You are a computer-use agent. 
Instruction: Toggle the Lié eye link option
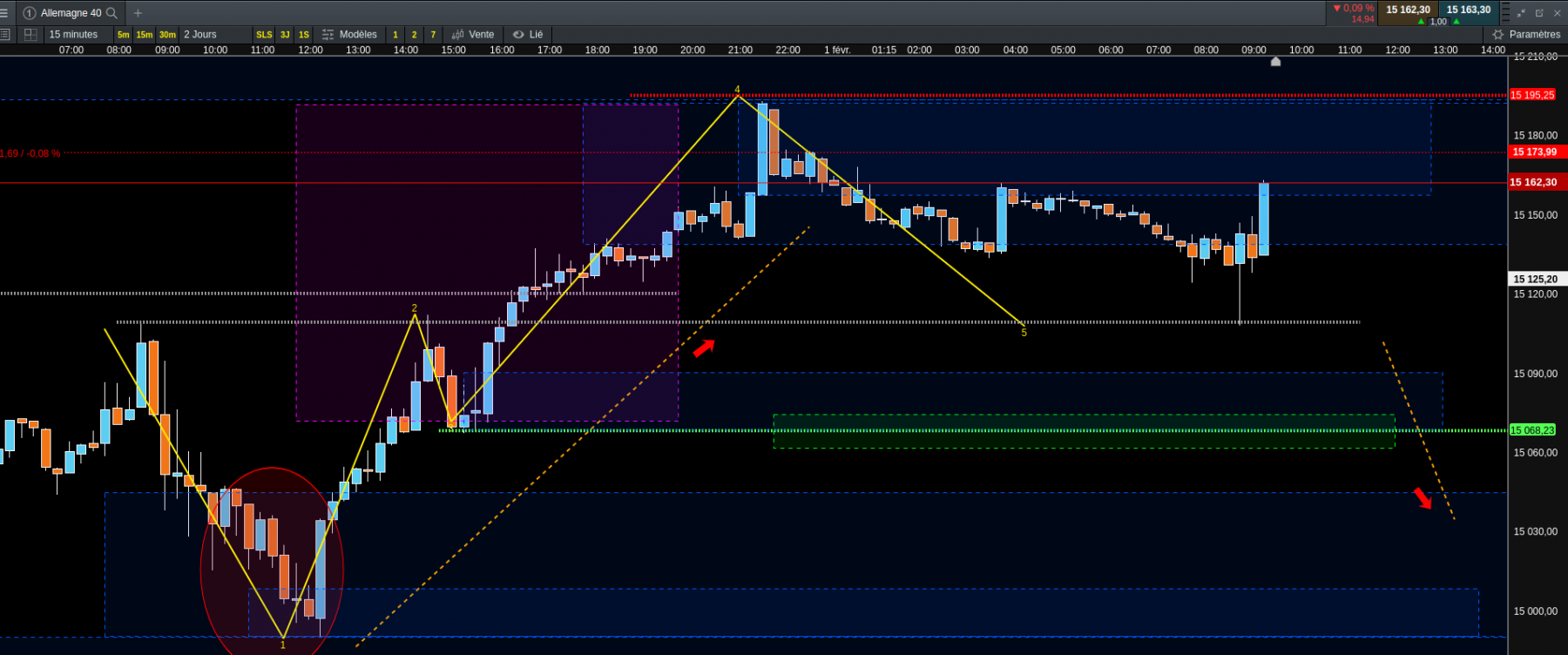pyautogui.click(x=528, y=35)
